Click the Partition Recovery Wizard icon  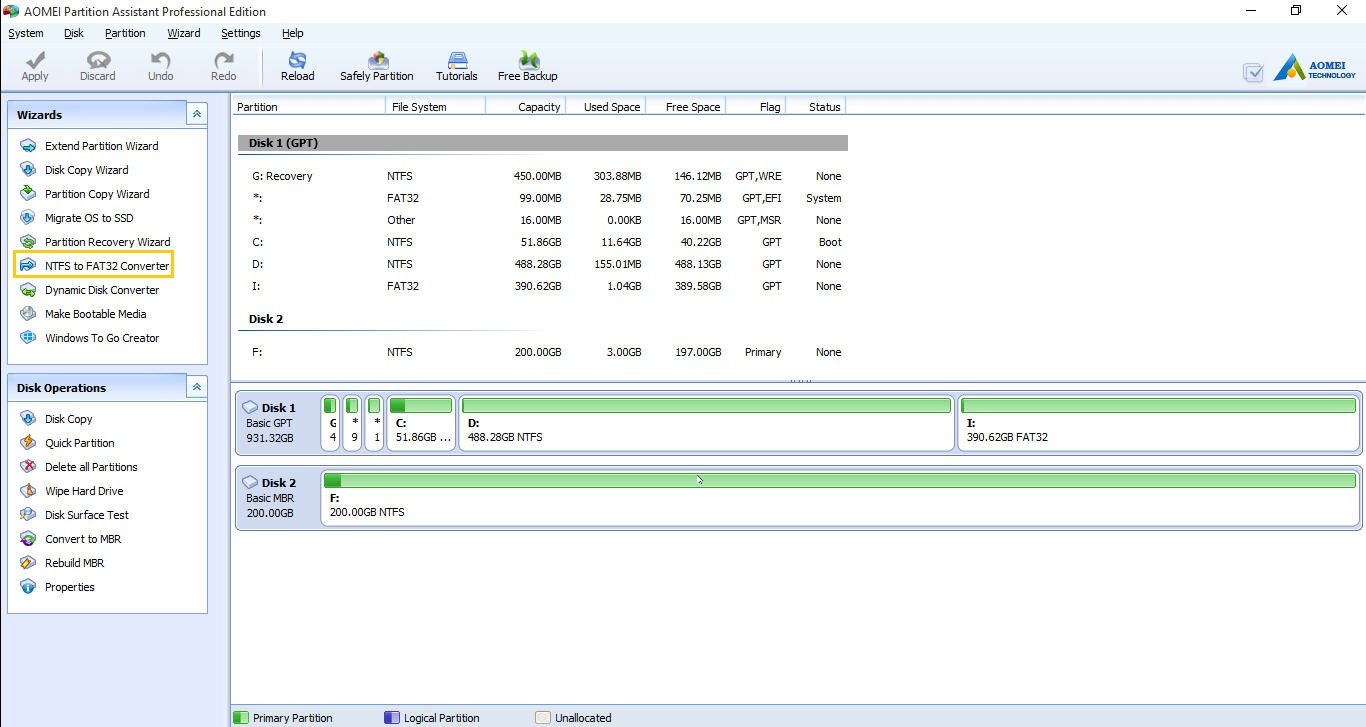pyautogui.click(x=28, y=242)
